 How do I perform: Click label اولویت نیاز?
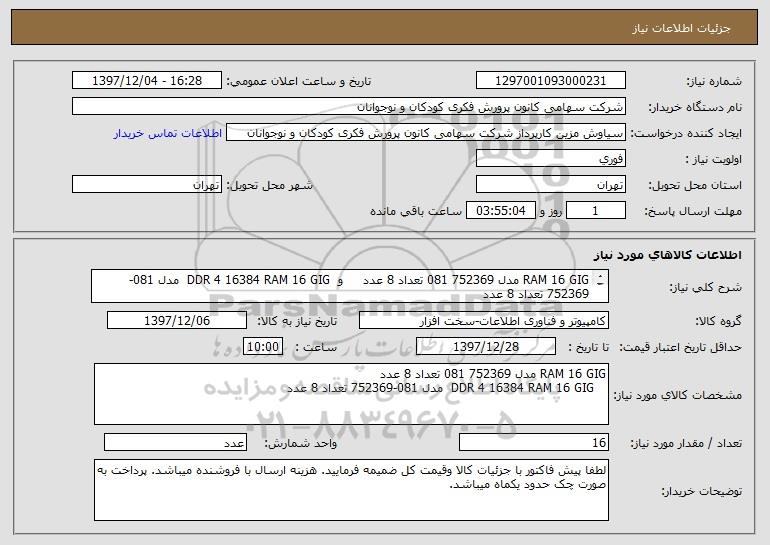pos(714,160)
